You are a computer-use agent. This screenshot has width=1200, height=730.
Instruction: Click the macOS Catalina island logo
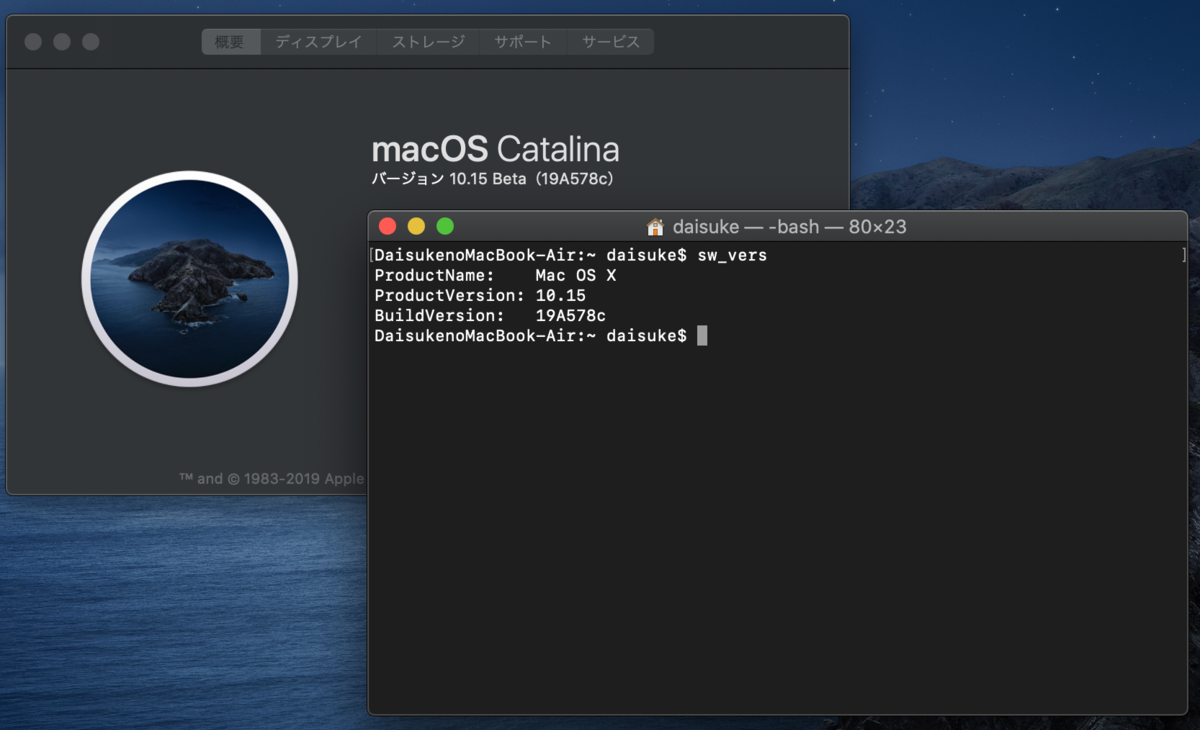(x=190, y=279)
